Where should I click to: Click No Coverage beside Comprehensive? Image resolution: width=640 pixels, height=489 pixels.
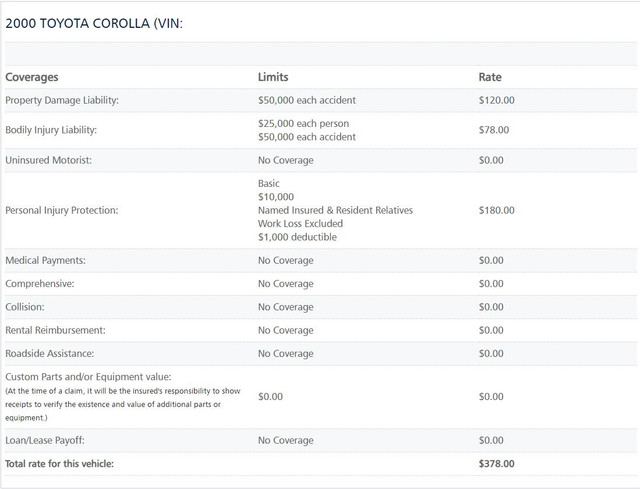(286, 283)
